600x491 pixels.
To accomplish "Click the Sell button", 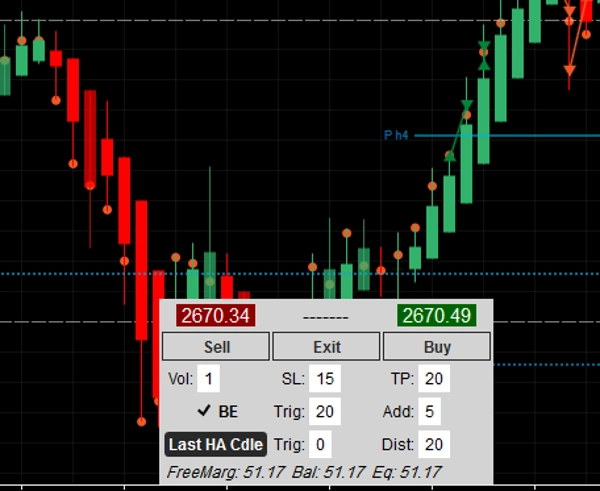I will pyautogui.click(x=216, y=347).
